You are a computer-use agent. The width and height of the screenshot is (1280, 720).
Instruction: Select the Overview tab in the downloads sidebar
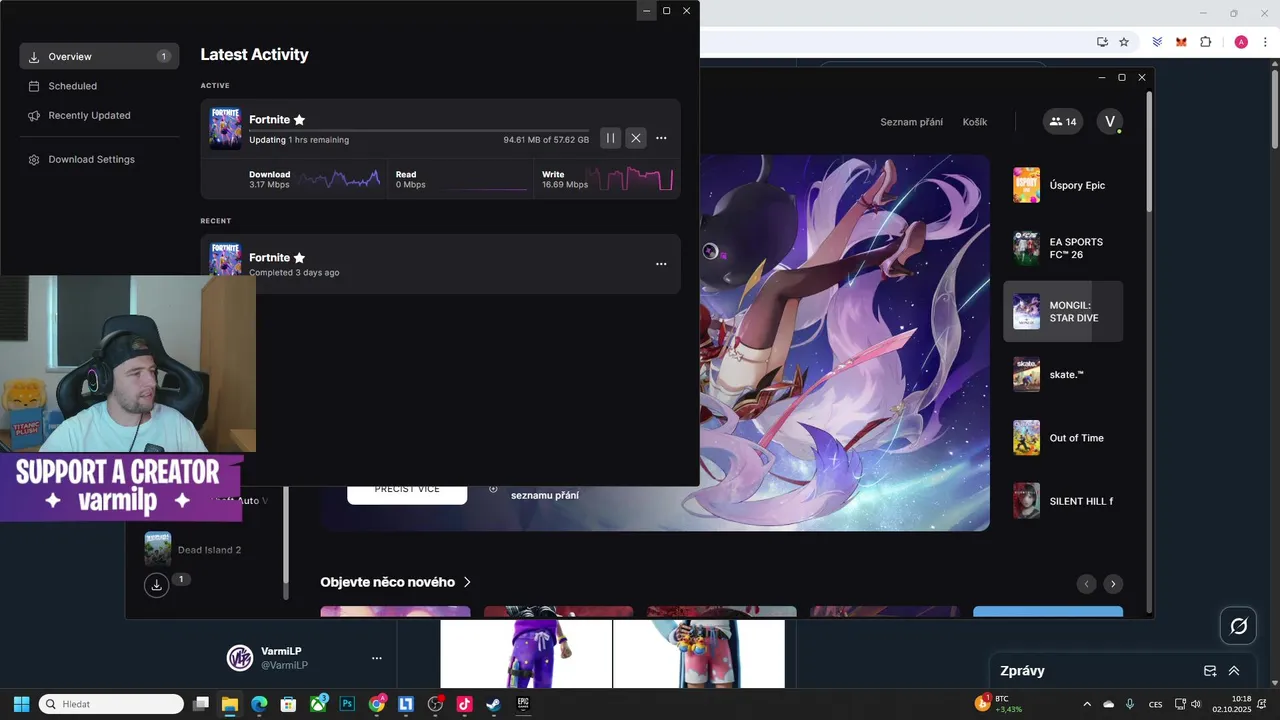click(99, 56)
